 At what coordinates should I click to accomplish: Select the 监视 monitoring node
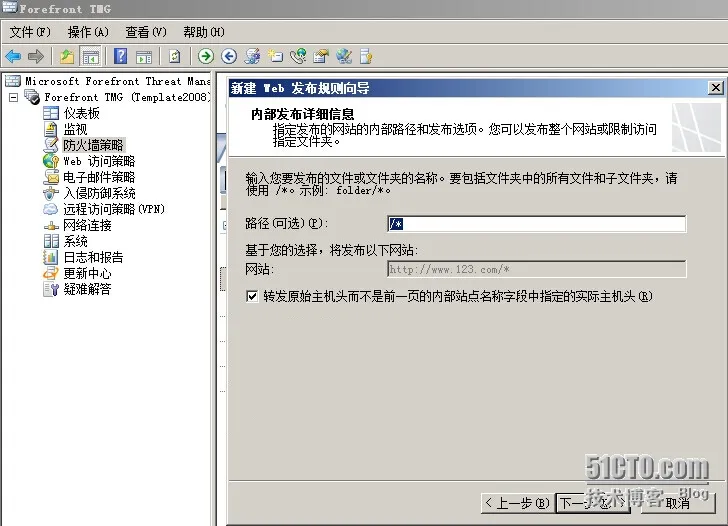(75, 129)
